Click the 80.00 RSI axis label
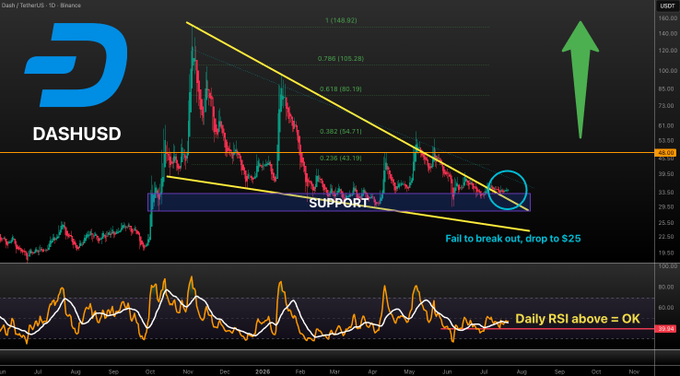The width and height of the screenshot is (680, 376). [667, 287]
